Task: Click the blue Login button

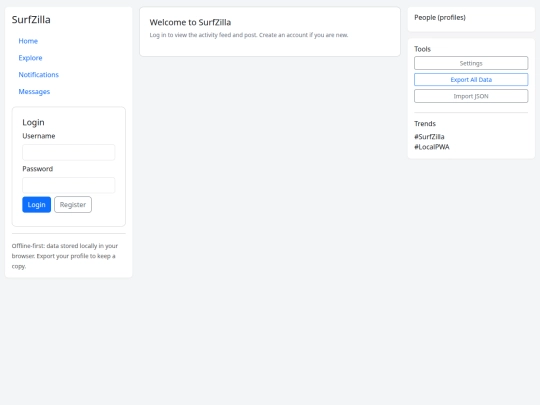Action: pos(37,205)
